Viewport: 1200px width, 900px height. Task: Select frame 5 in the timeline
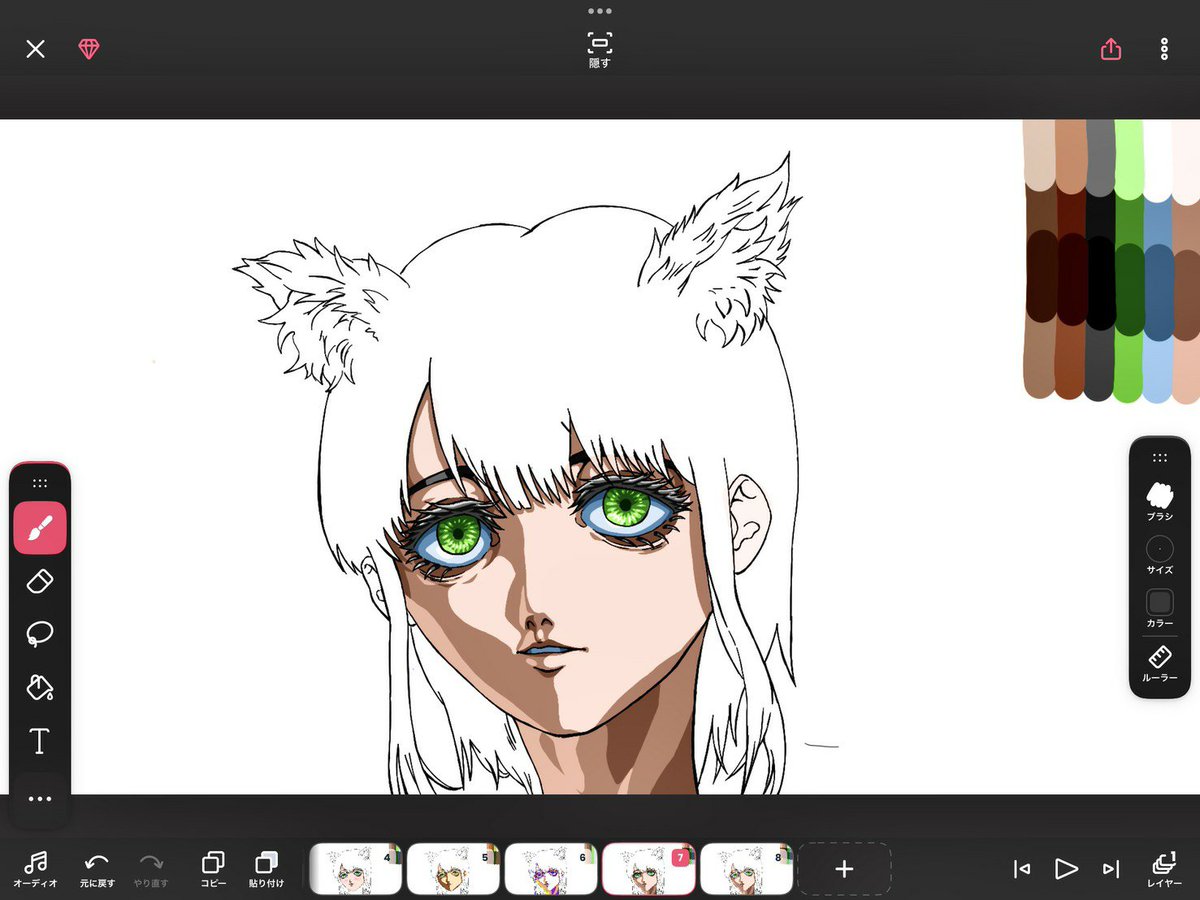click(453, 868)
